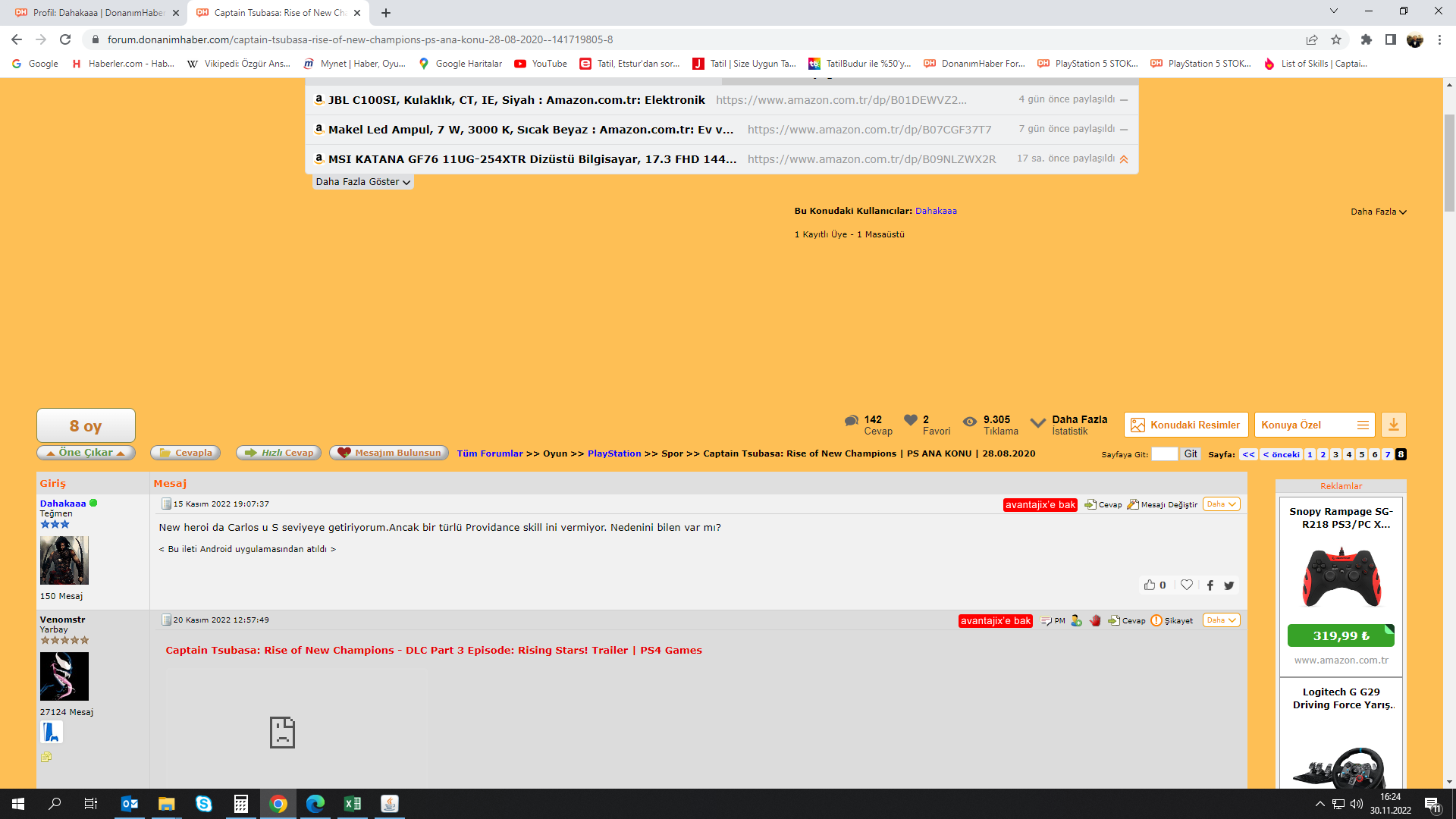Collapse the Makel Led Ampul link row
This screenshot has width=1456, height=819.
click(x=1124, y=130)
